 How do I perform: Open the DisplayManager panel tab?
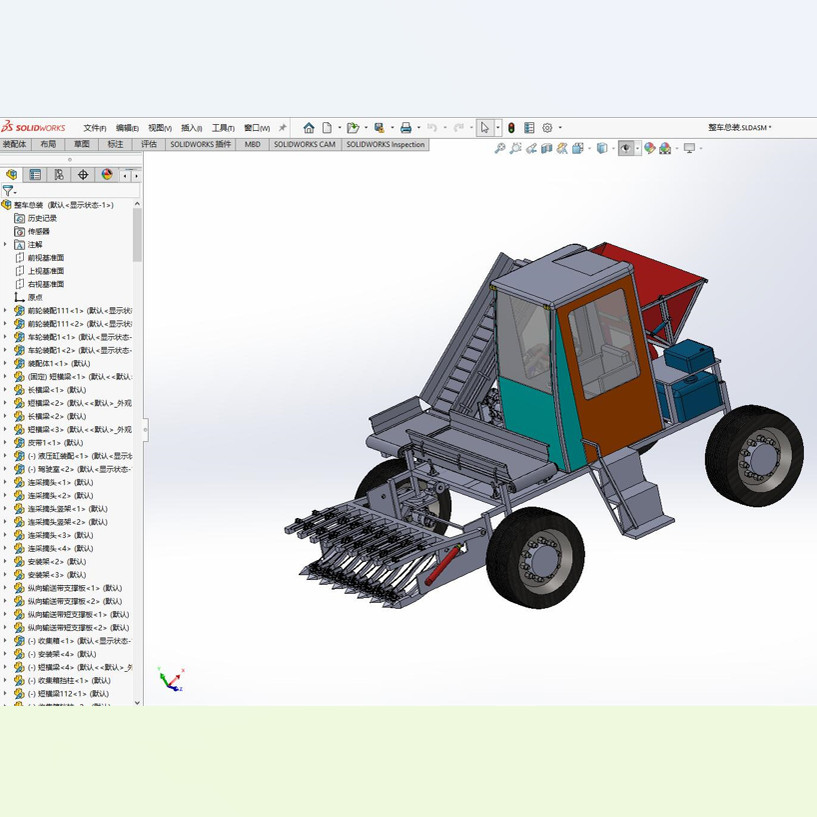tap(105, 175)
